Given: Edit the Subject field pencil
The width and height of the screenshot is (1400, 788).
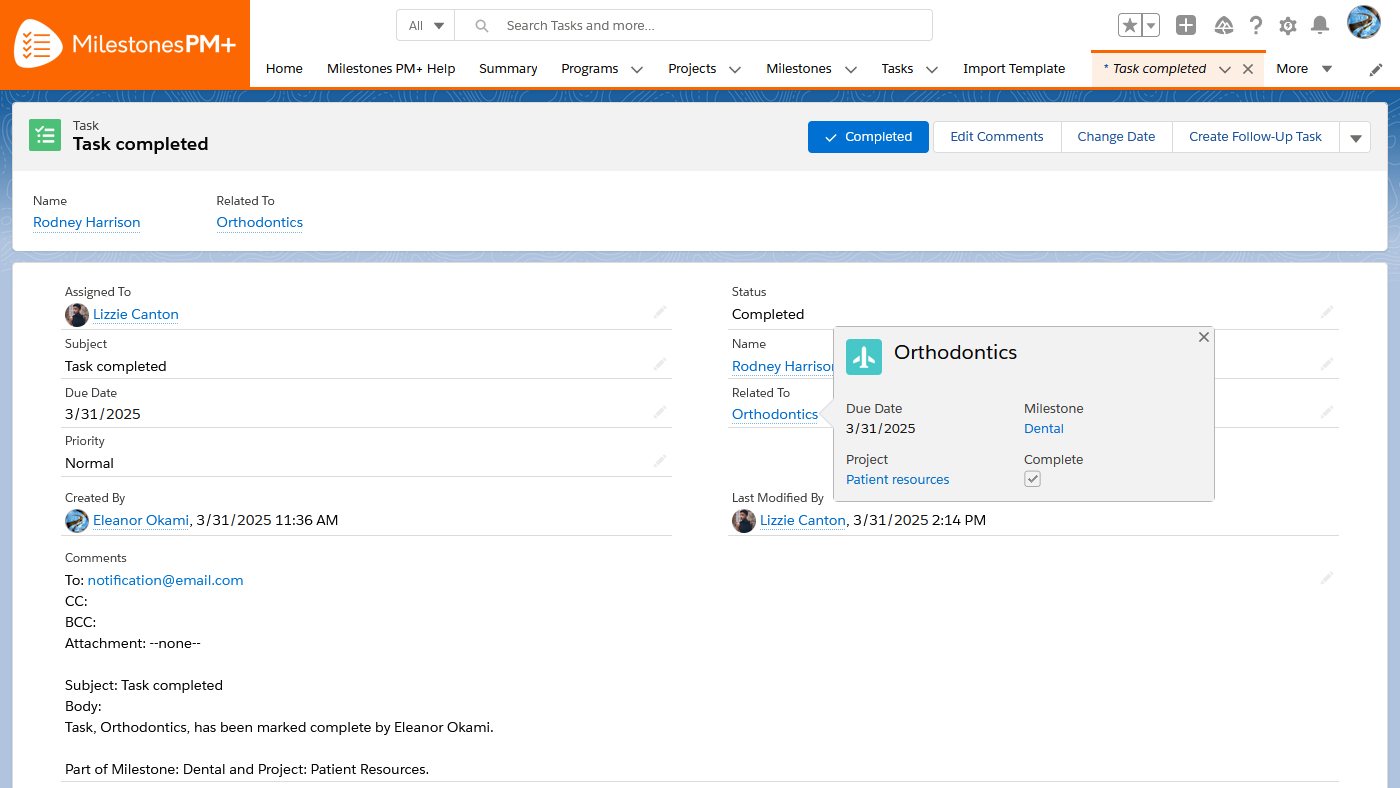Looking at the screenshot, I should point(660,364).
